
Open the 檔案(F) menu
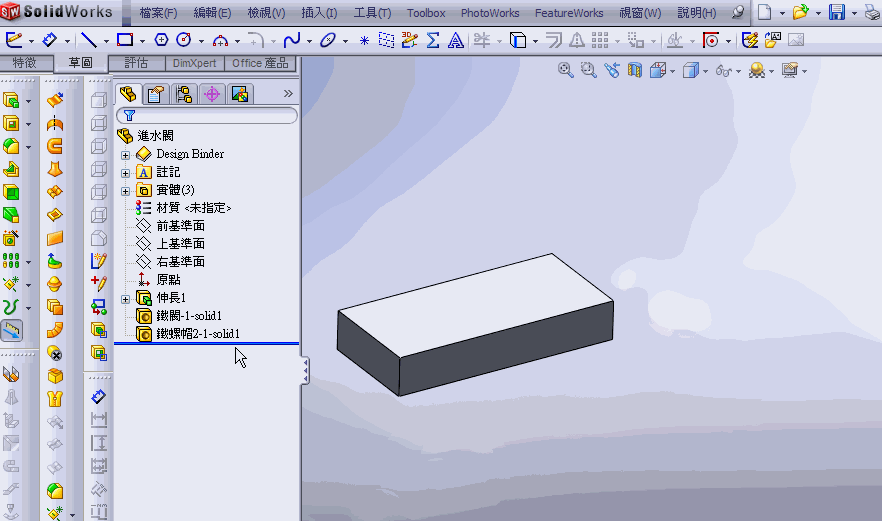158,12
